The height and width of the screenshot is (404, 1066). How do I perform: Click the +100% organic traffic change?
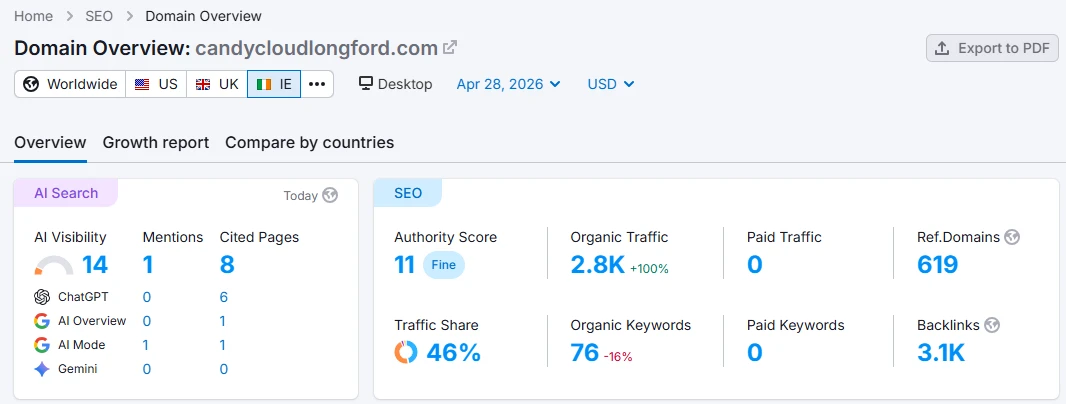(x=649, y=269)
